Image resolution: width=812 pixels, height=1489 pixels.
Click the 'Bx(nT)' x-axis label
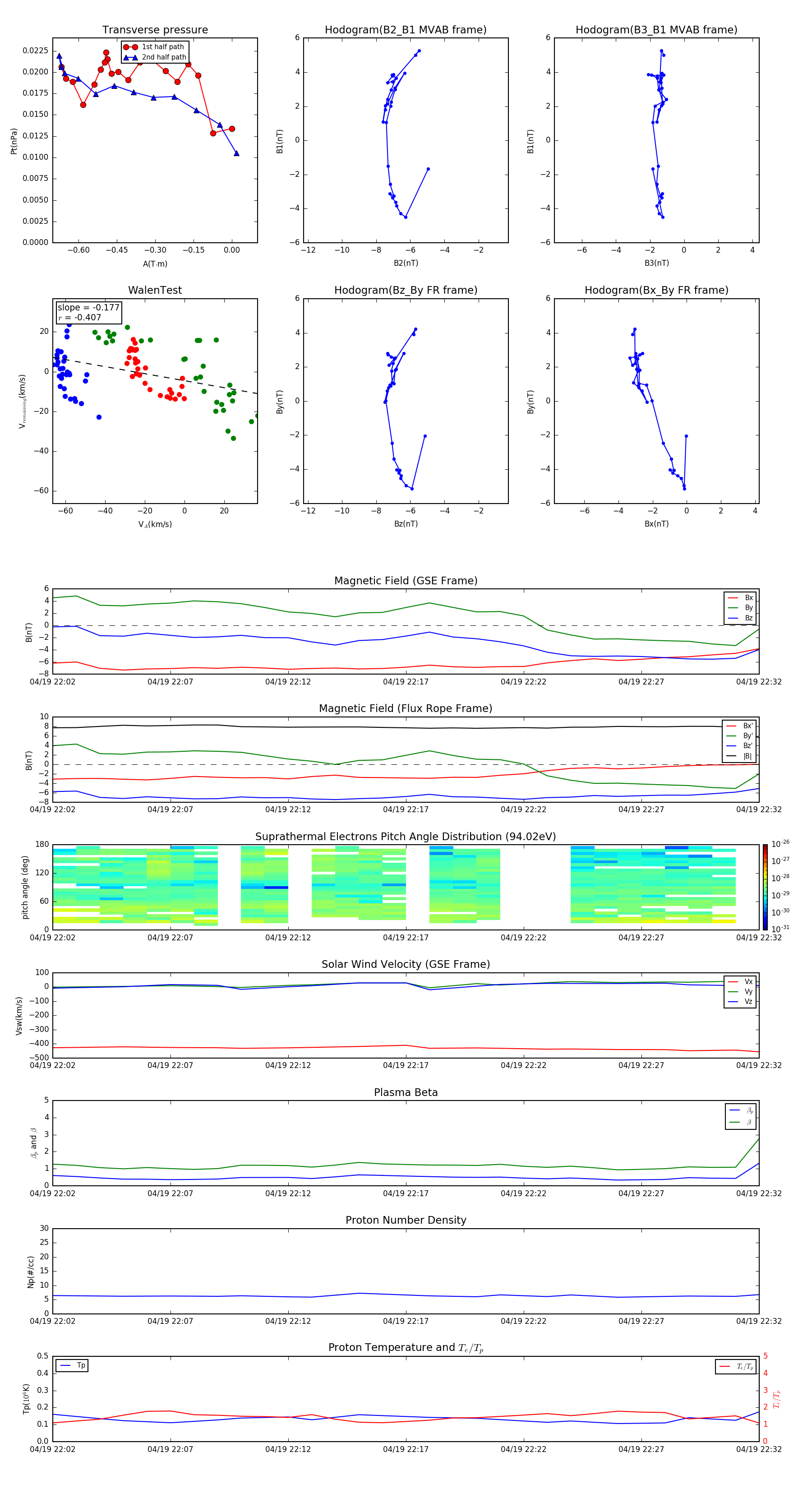[x=656, y=524]
